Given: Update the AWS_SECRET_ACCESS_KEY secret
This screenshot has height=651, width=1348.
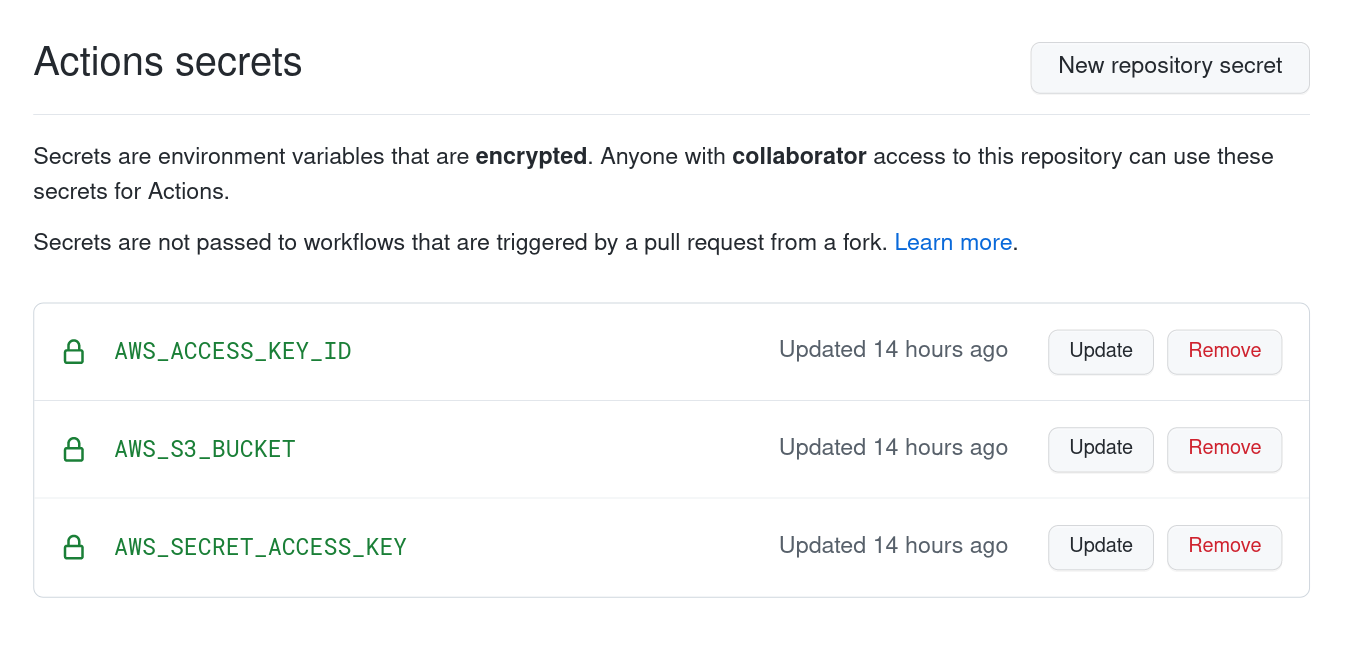Looking at the screenshot, I should [1100, 547].
